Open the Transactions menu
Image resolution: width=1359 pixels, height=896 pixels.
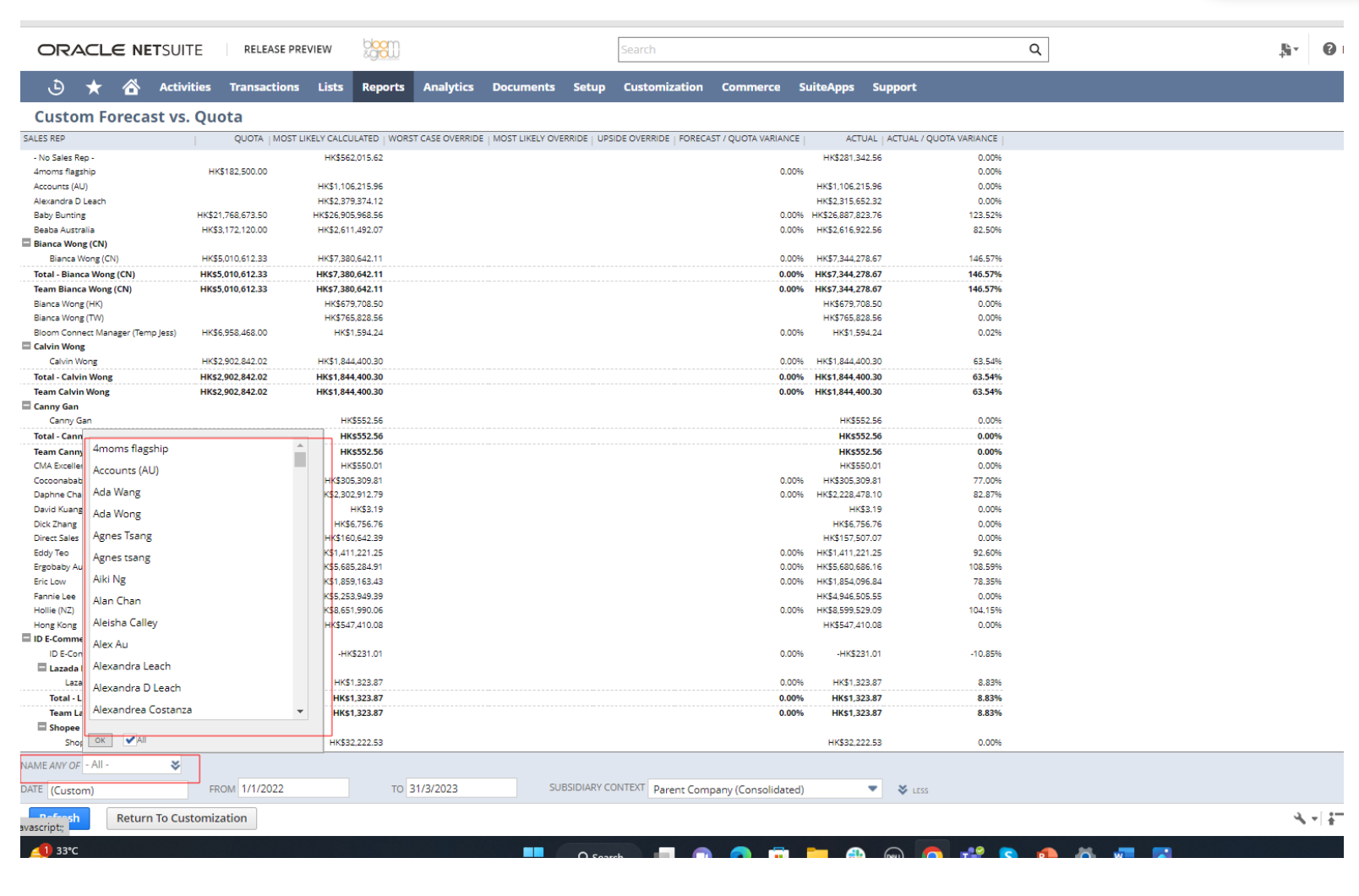coord(265,87)
